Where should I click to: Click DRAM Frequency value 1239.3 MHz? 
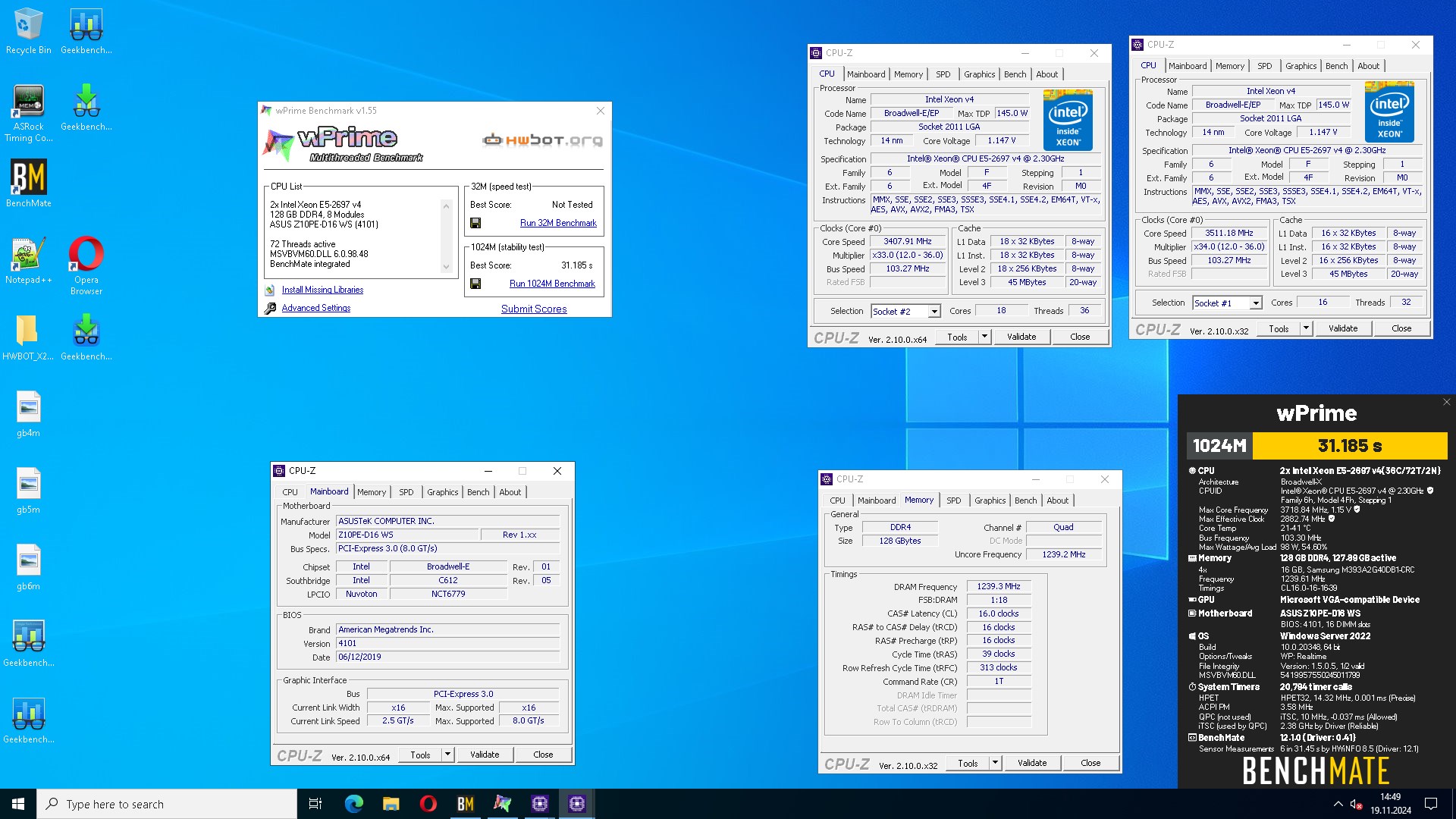point(999,586)
